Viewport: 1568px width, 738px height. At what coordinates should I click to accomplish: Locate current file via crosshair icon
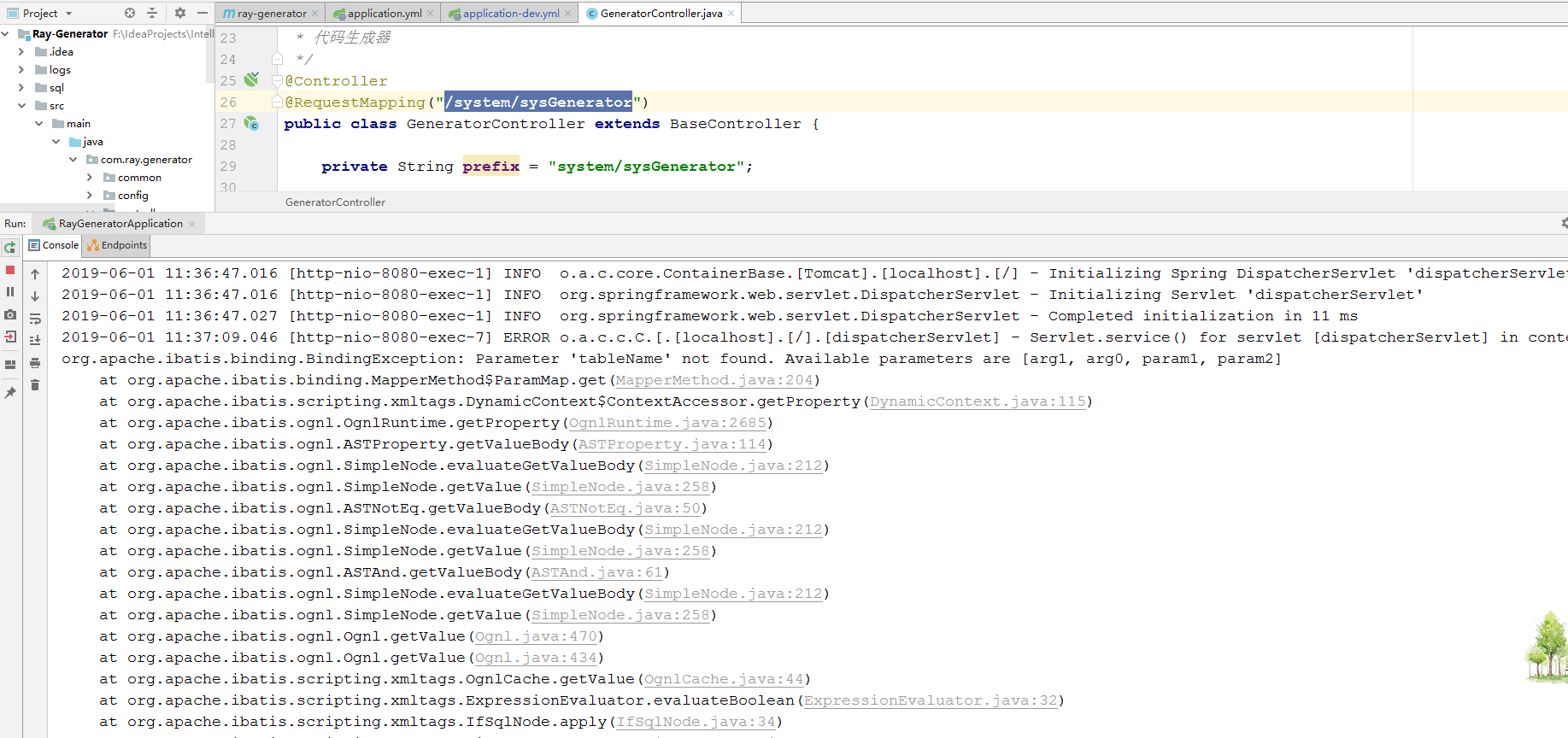(x=130, y=13)
